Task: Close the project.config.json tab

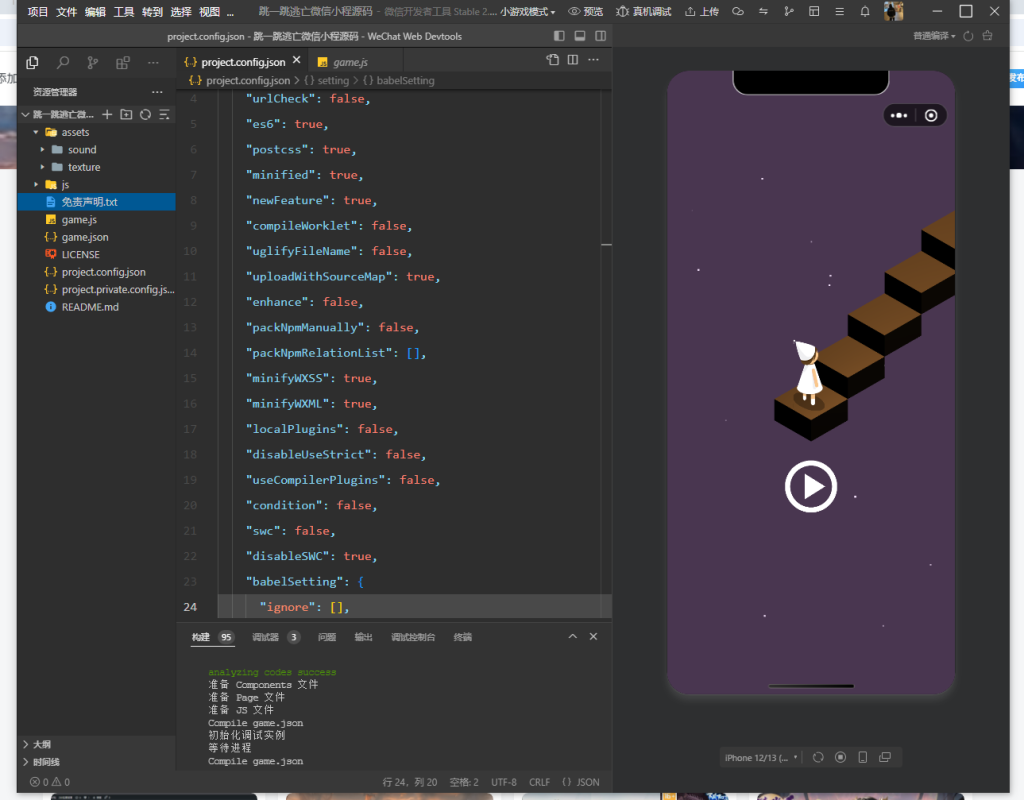Action: click(296, 60)
